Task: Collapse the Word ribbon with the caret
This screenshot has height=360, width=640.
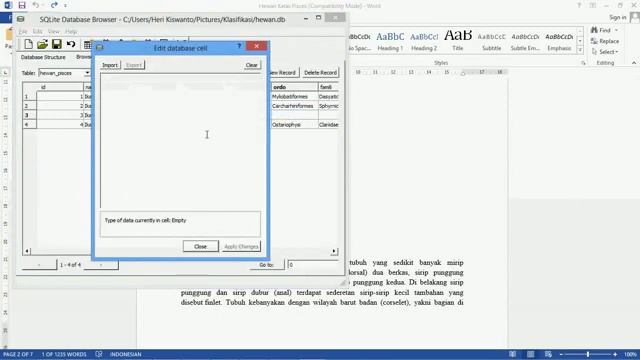Action: click(x=634, y=63)
